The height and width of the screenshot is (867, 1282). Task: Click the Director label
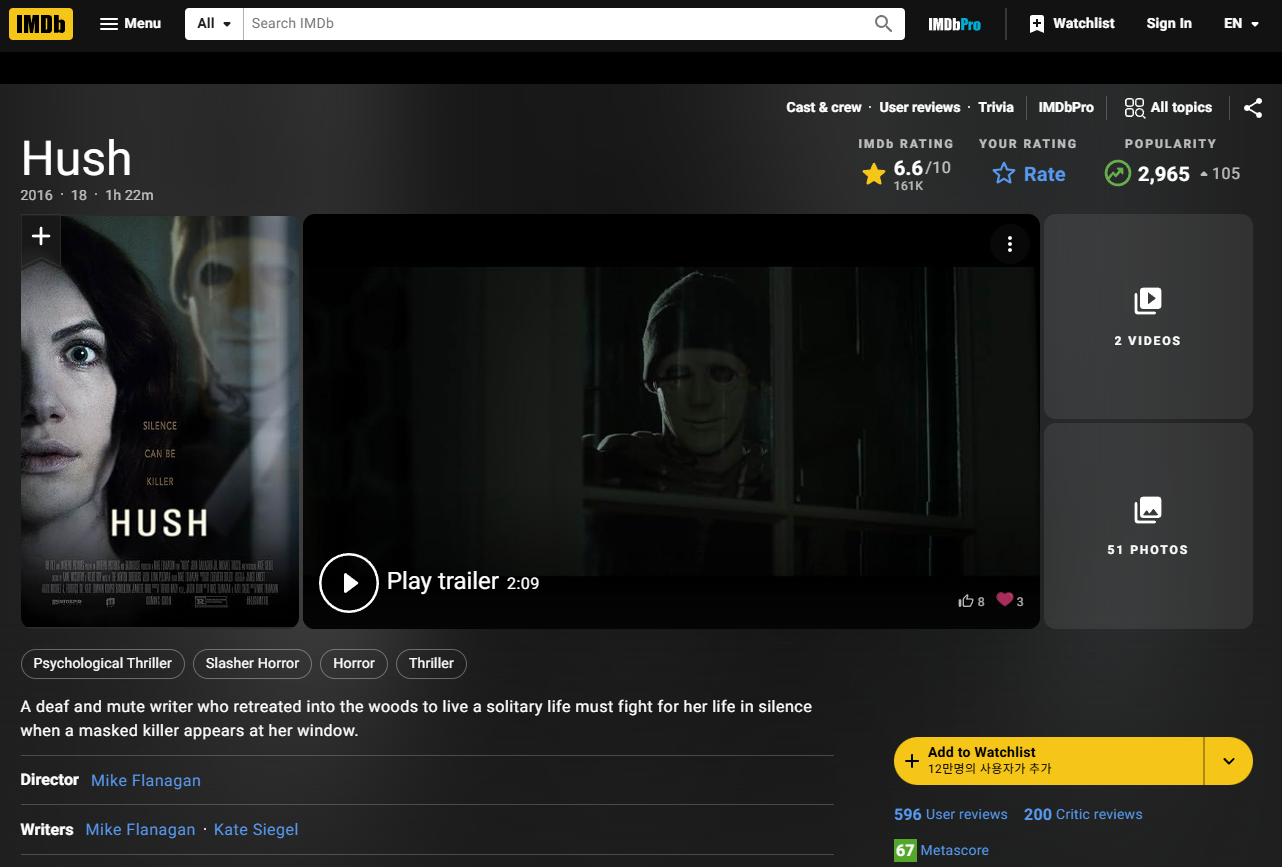coord(50,780)
